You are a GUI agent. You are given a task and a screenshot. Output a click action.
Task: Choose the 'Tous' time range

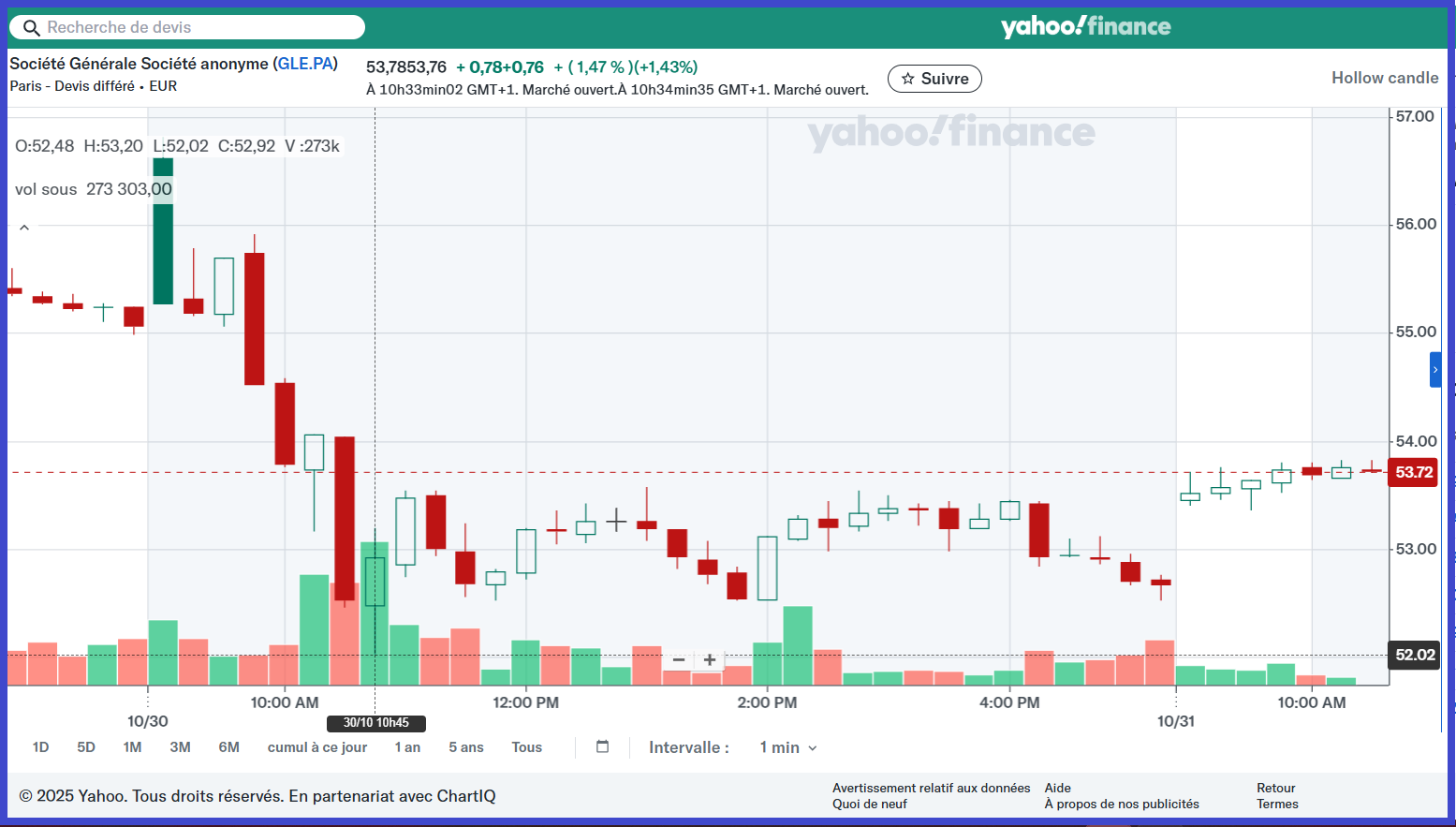[526, 747]
